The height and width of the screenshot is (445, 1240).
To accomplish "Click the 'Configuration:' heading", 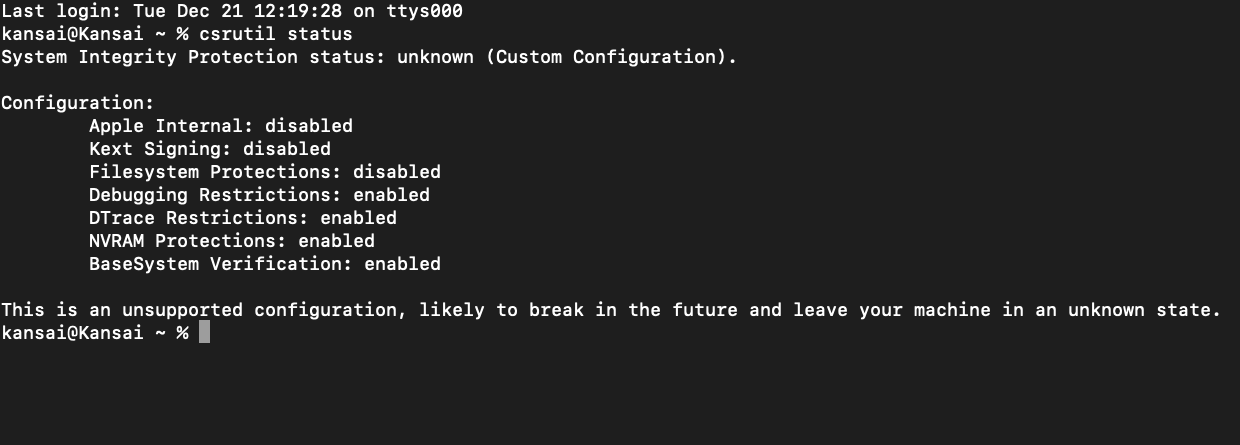I will (x=78, y=103).
